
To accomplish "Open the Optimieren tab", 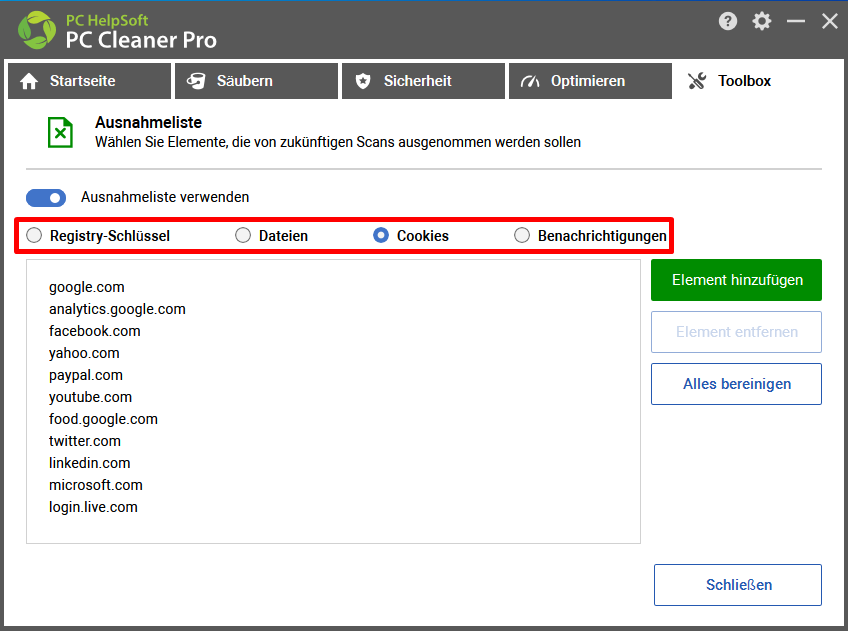I will pyautogui.click(x=591, y=81).
